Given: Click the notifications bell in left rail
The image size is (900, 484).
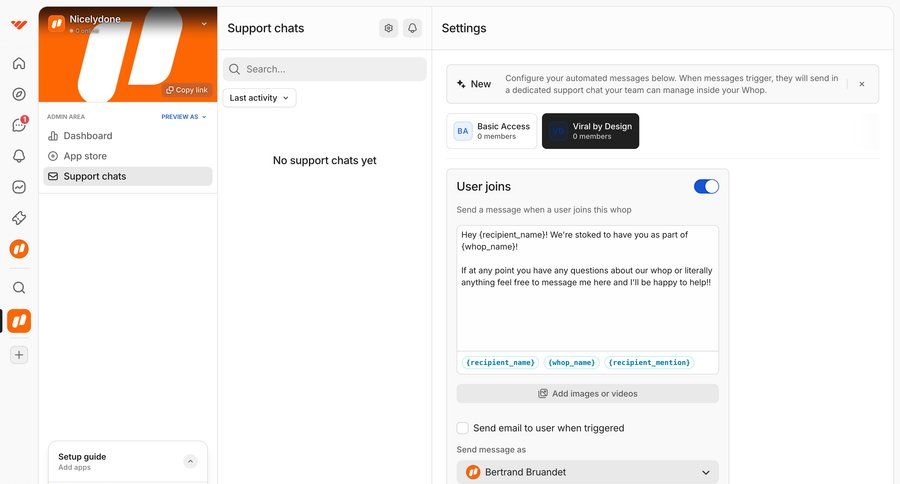Looking at the screenshot, I should (19, 156).
